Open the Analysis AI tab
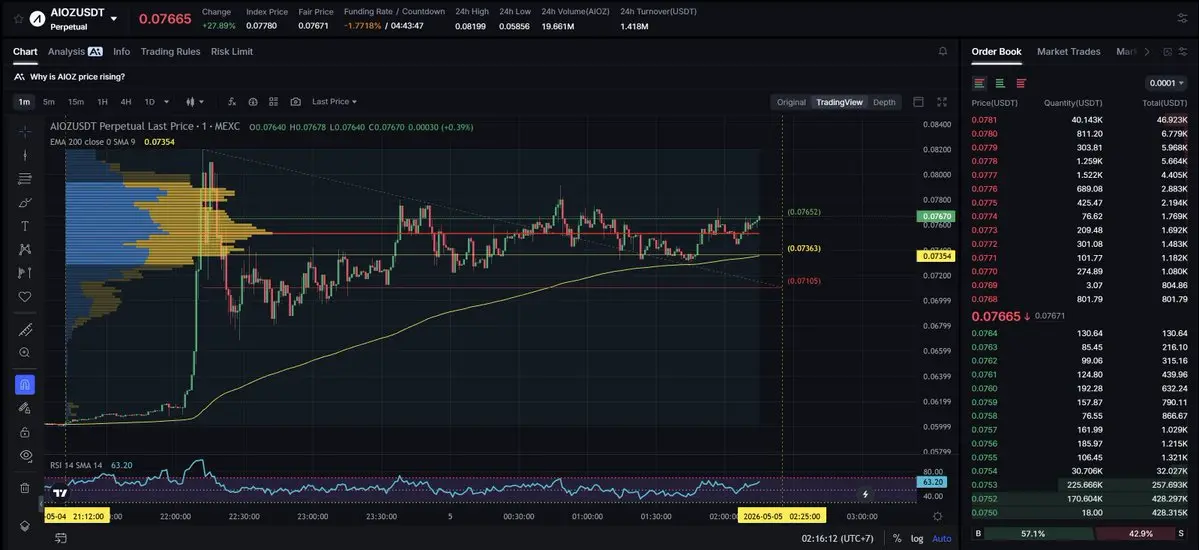 75,51
